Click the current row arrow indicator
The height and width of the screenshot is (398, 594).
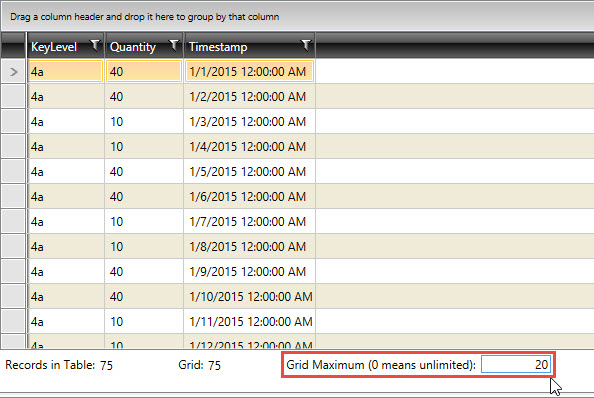14,72
